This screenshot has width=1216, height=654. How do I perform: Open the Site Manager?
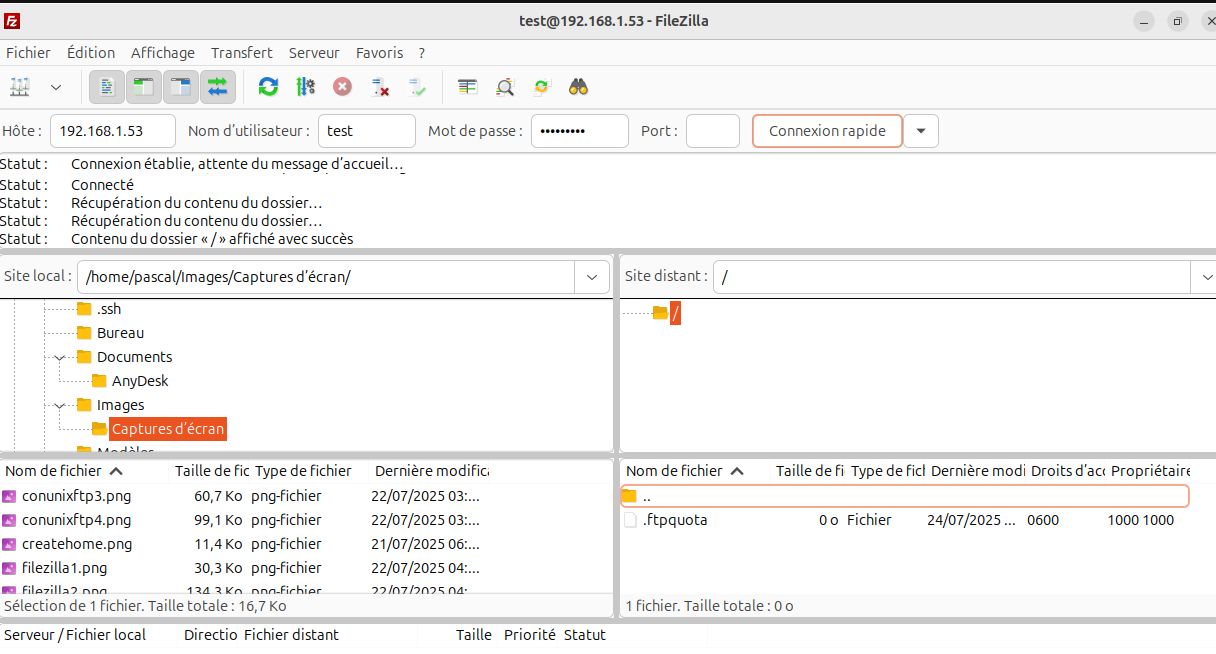point(19,87)
